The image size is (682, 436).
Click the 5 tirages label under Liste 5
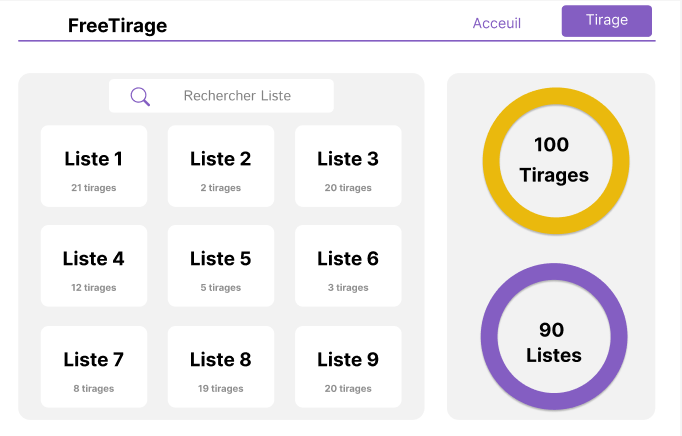pyautogui.click(x=221, y=288)
